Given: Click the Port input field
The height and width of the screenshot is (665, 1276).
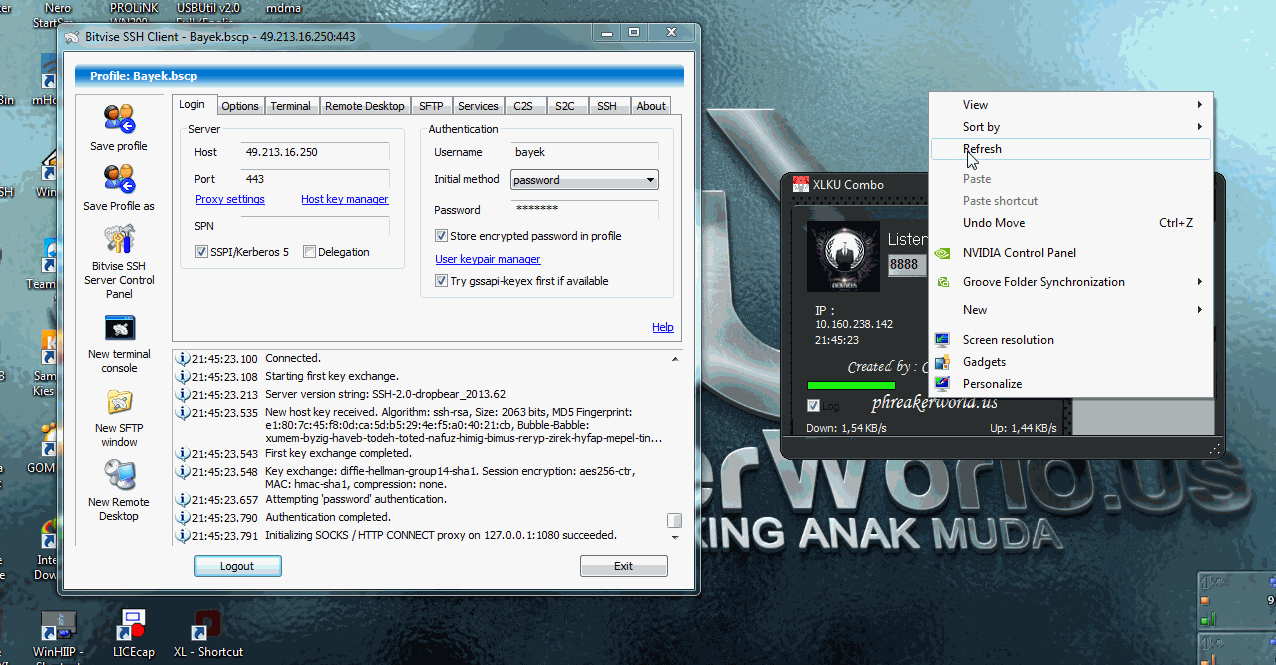Looking at the screenshot, I should pyautogui.click(x=316, y=179).
